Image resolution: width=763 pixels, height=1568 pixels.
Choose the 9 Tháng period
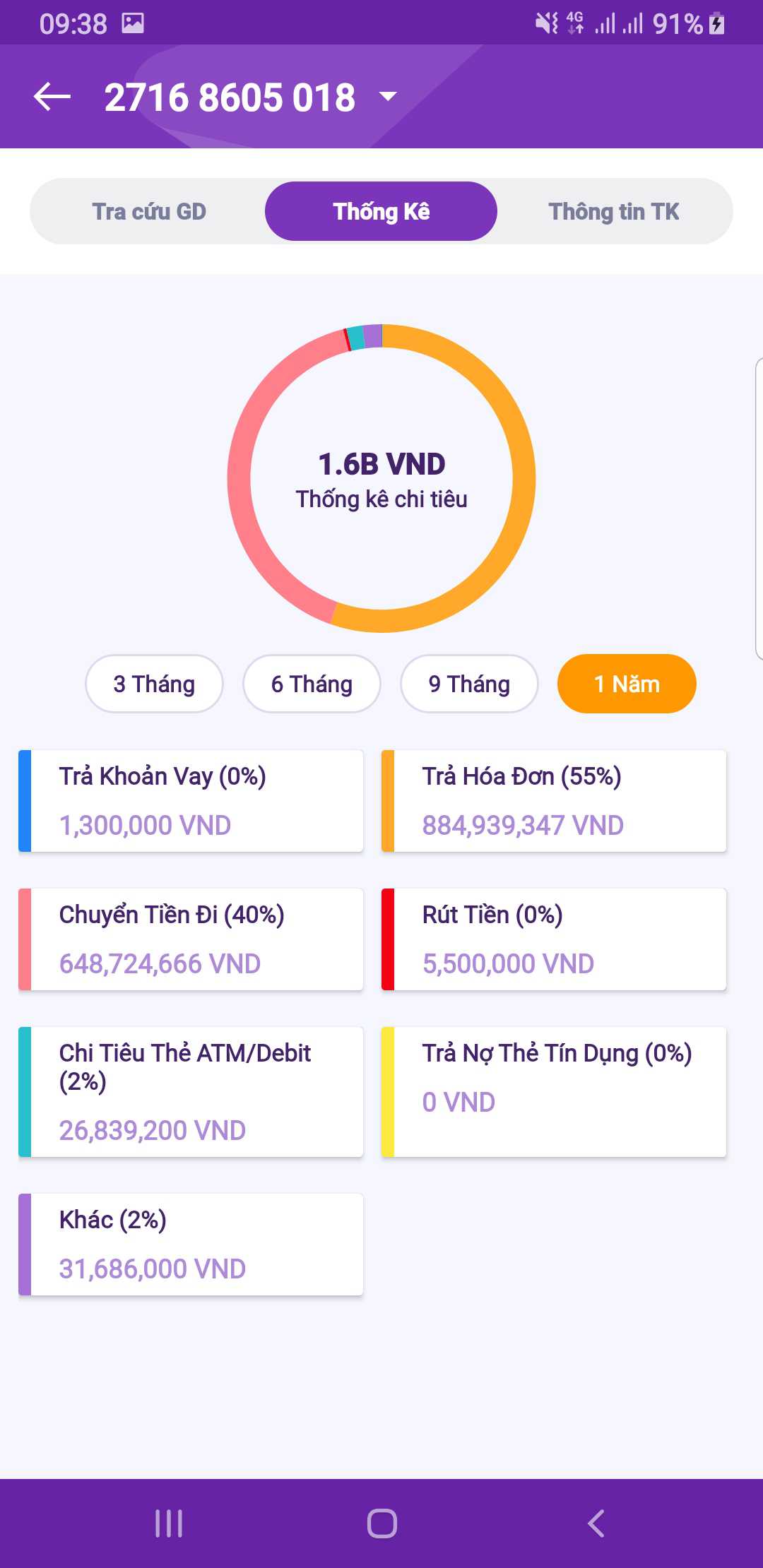click(469, 684)
